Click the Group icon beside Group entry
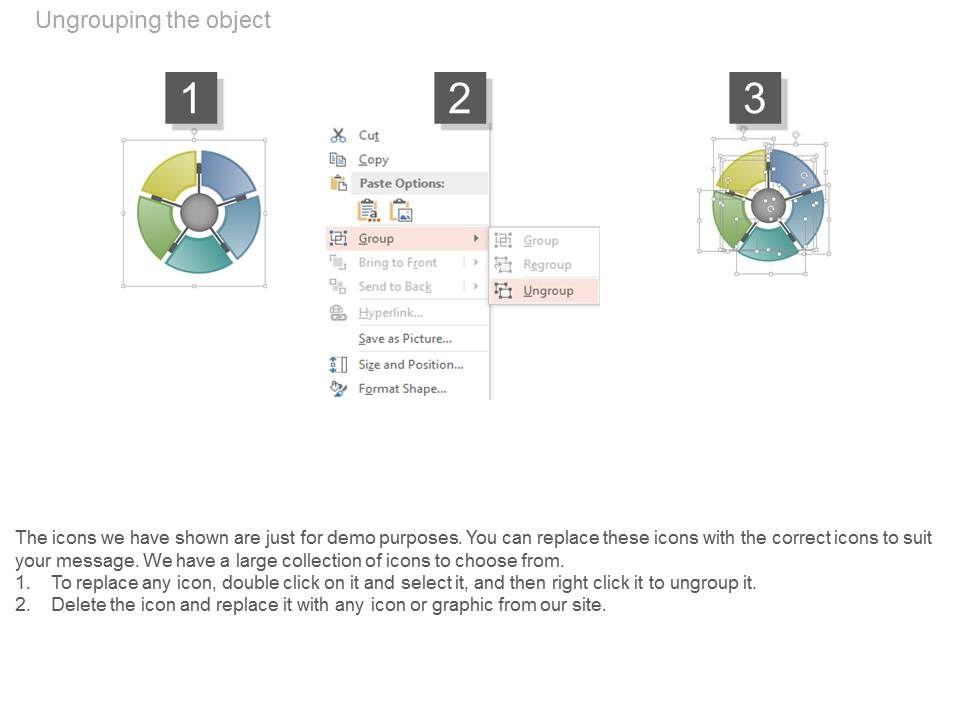 coord(338,238)
